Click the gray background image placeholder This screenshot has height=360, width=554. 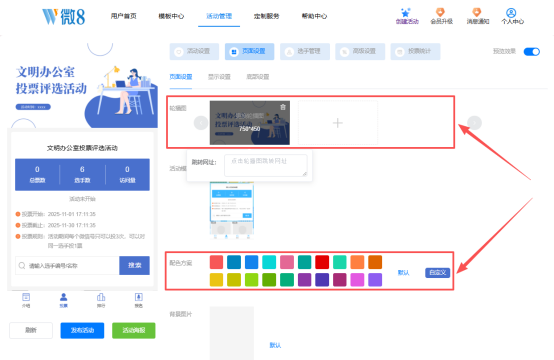(x=232, y=333)
